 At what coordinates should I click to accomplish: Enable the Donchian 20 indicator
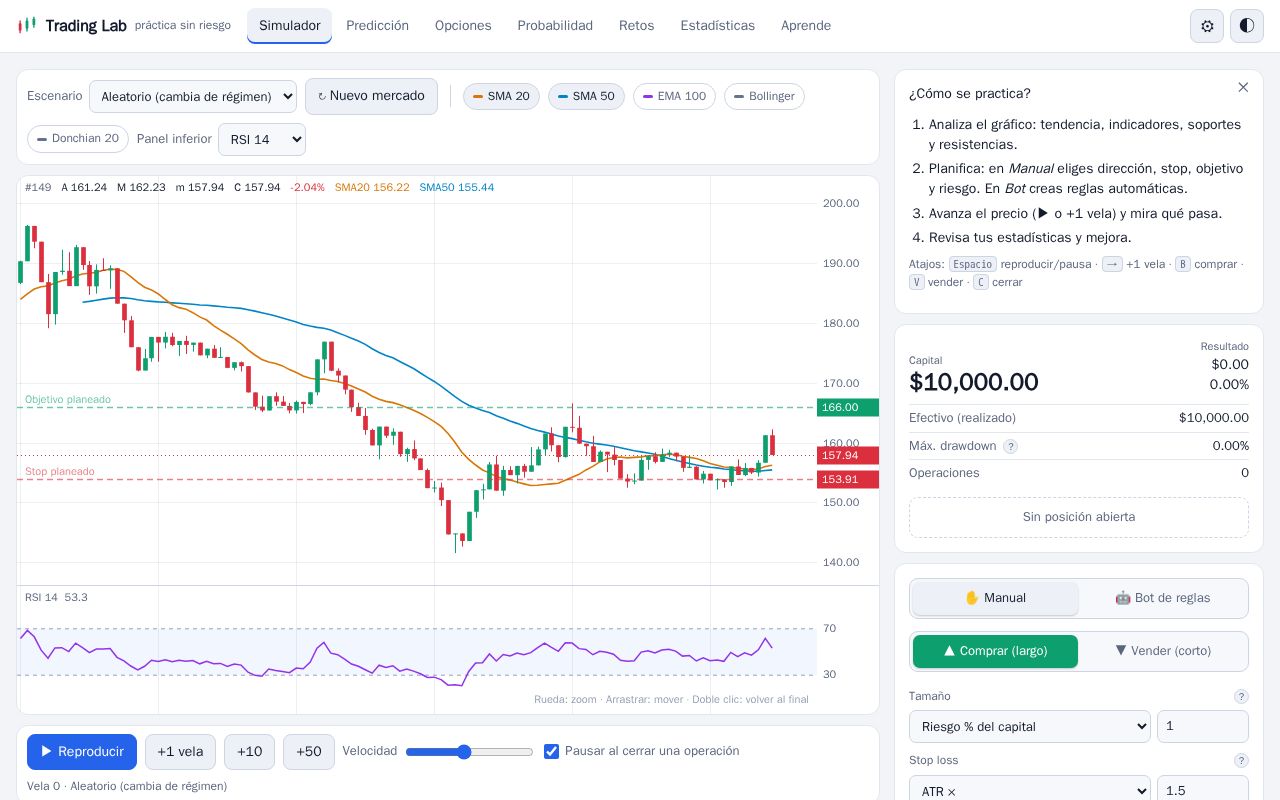click(x=78, y=139)
